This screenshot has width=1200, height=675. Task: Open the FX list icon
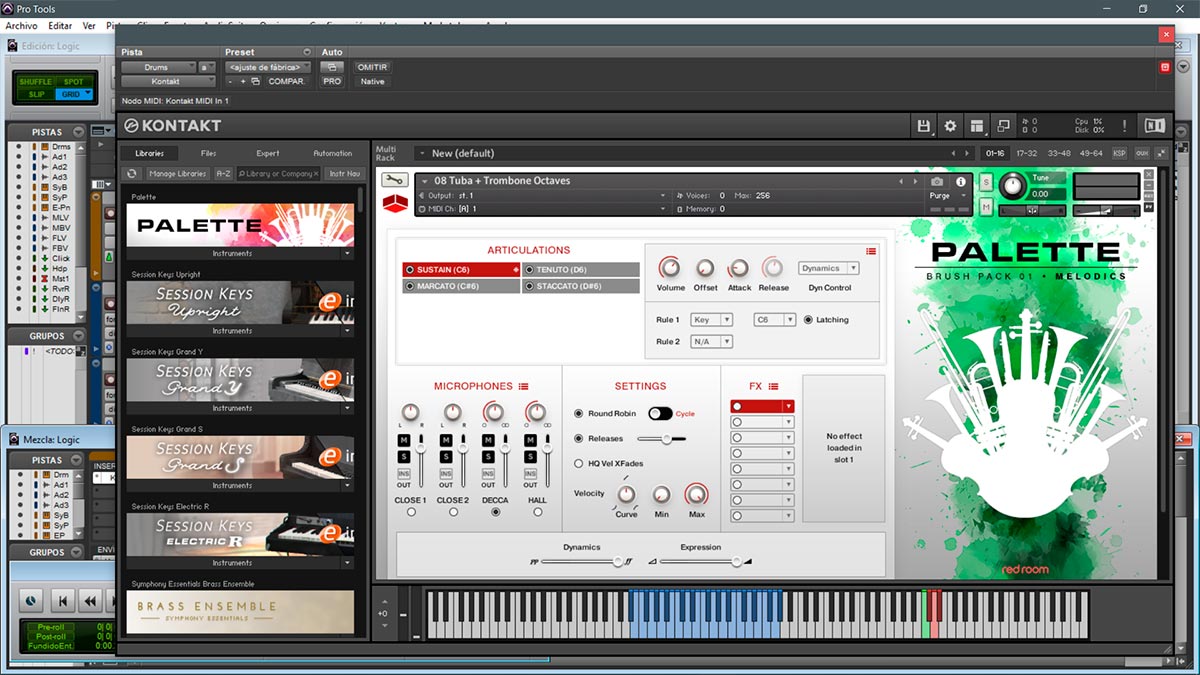click(x=773, y=386)
